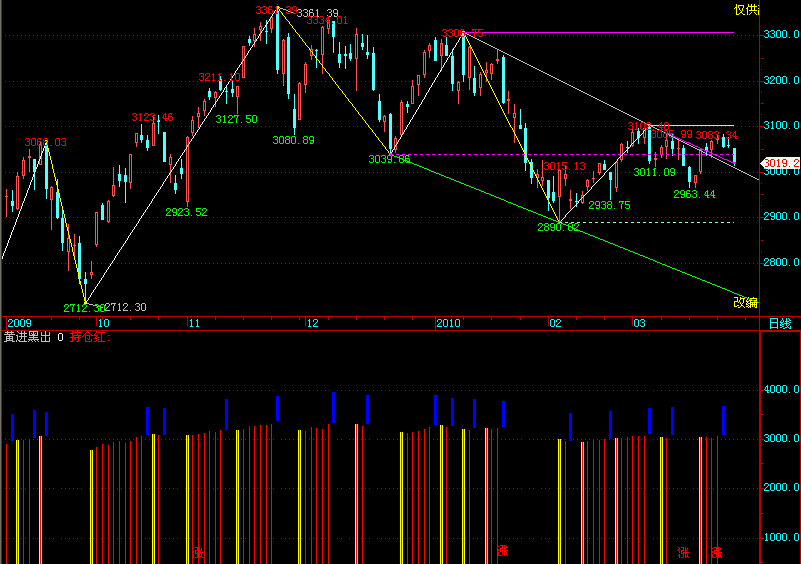Click the white 3361.39 peak label
The width and height of the screenshot is (801, 564).
pyautogui.click(x=317, y=13)
